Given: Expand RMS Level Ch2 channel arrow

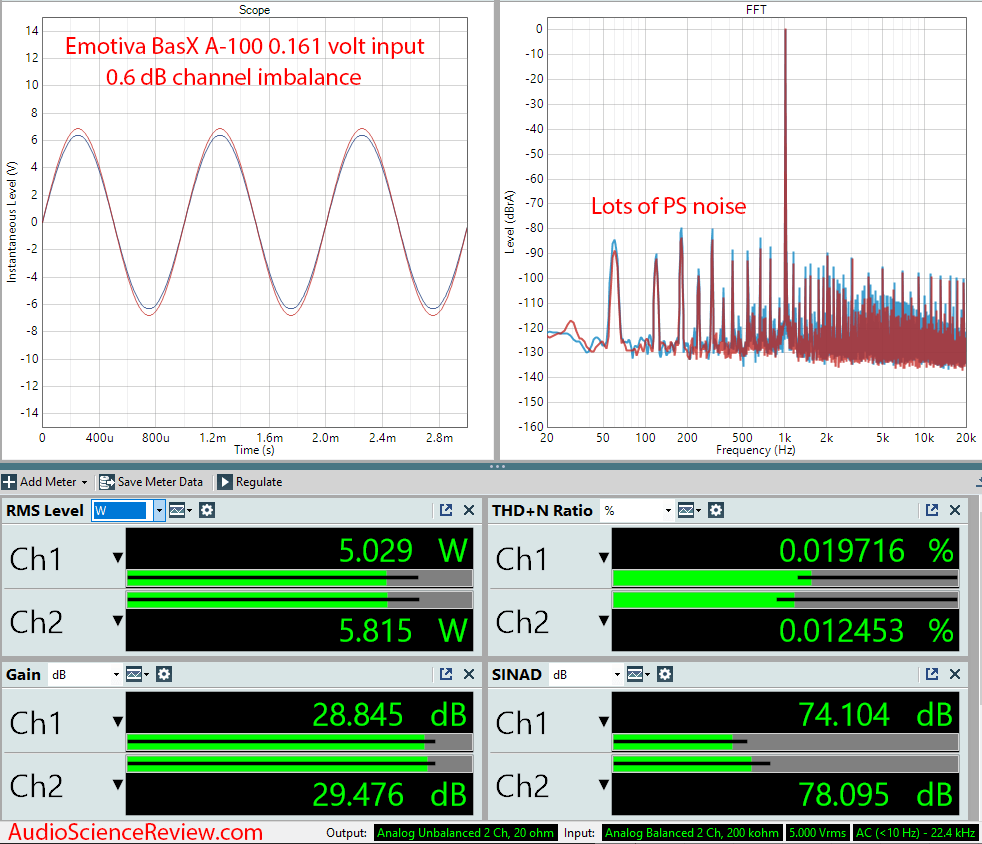Looking at the screenshot, I should pos(118,620).
